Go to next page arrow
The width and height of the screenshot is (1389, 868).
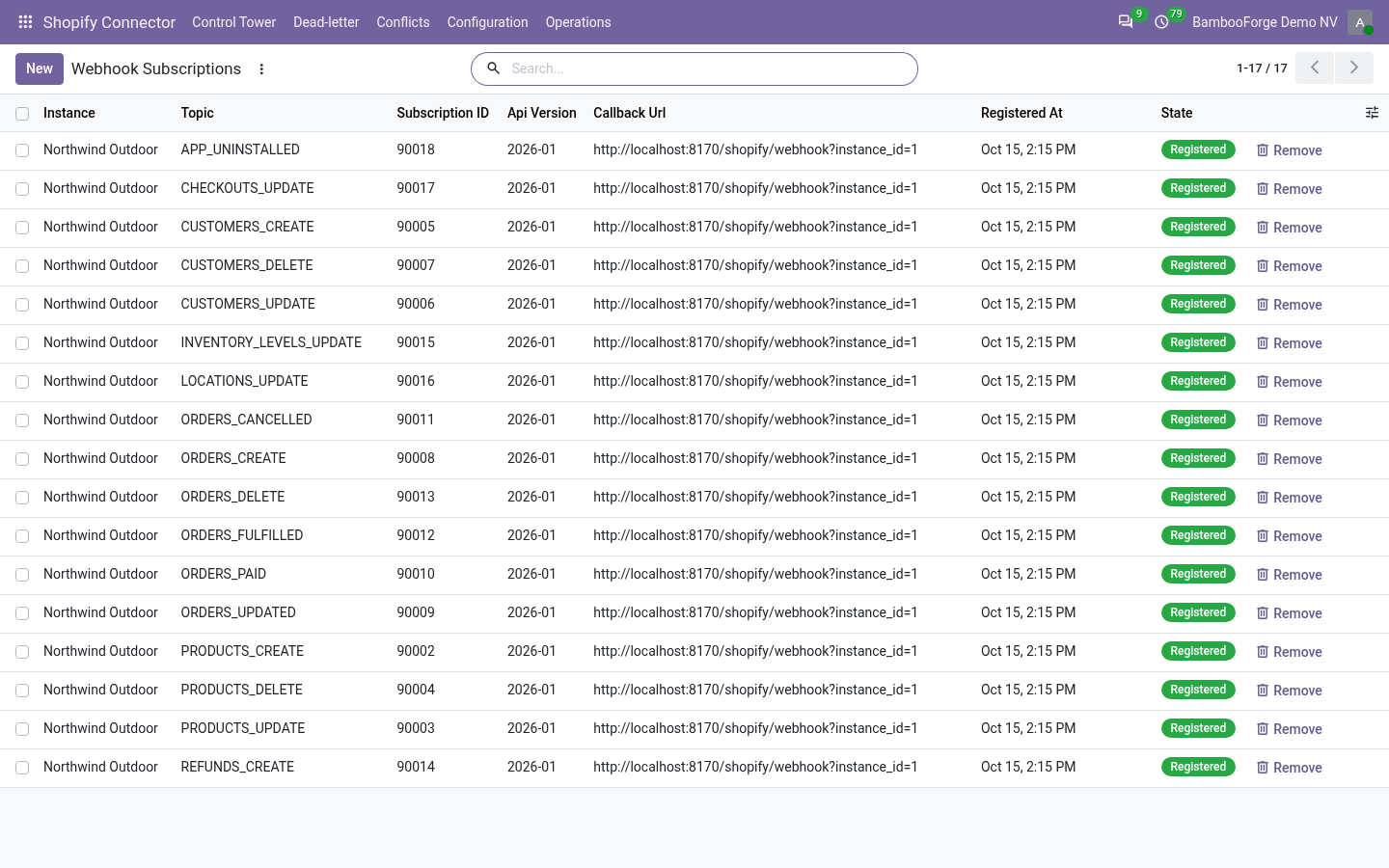[1354, 68]
